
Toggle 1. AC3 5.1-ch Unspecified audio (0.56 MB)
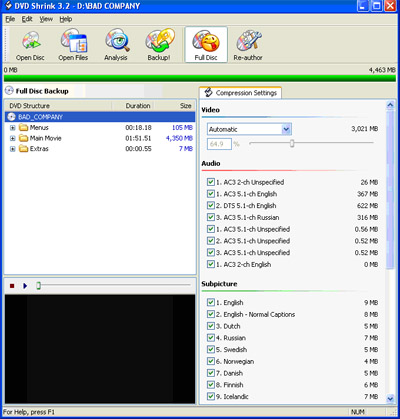click(x=210, y=229)
